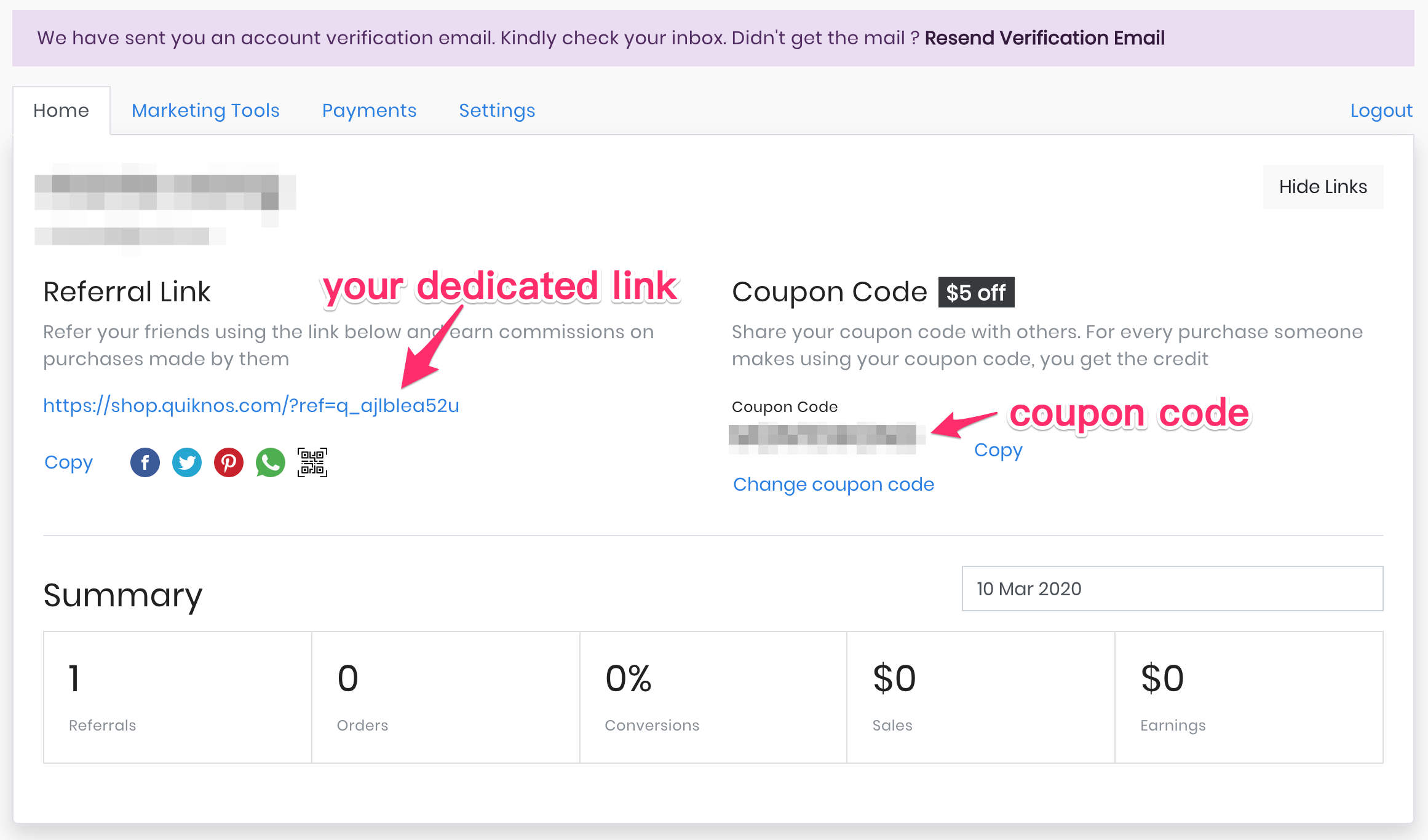Switch to the Marketing Tools tab

[205, 111]
